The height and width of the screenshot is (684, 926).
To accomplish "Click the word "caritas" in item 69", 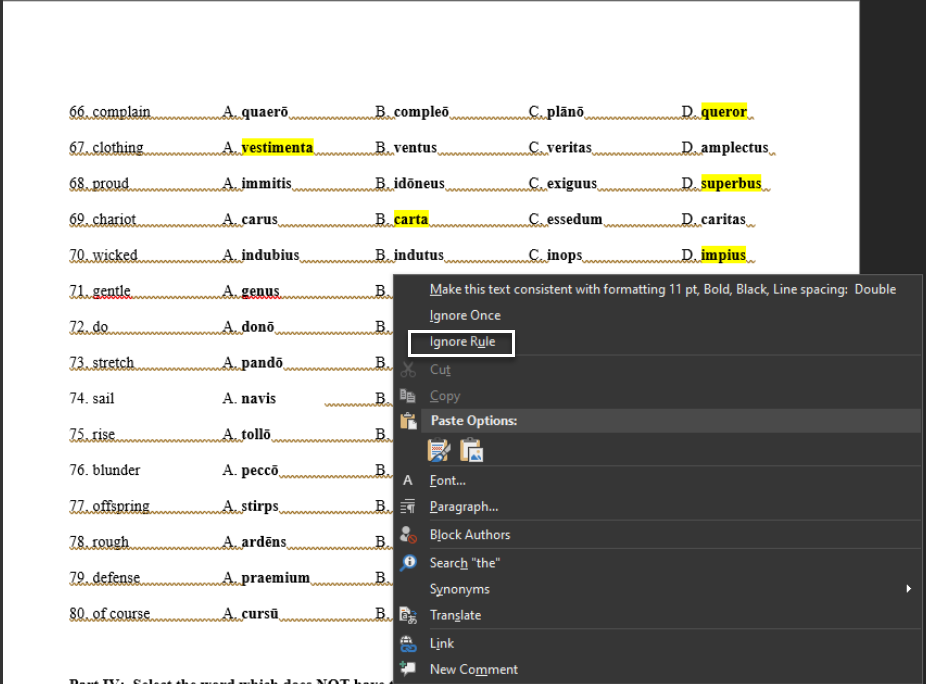I will pos(723,219).
